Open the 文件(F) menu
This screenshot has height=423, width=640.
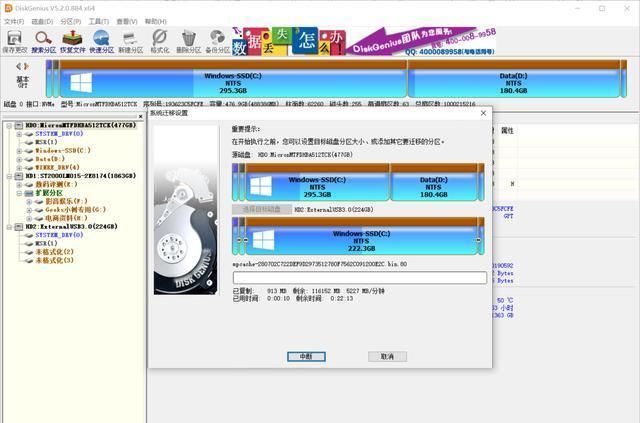14,21
